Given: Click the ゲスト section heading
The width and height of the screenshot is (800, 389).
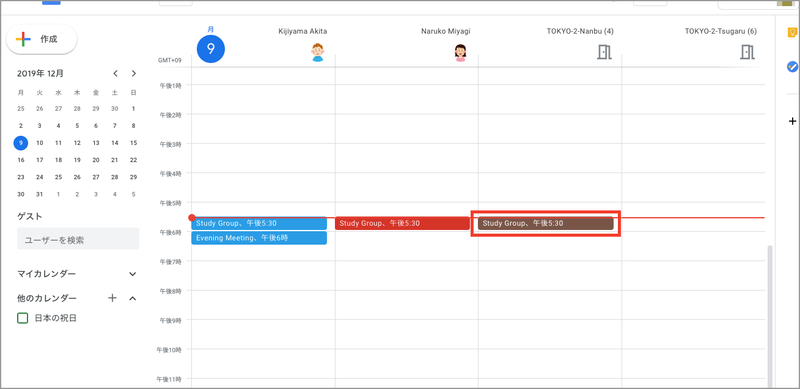Looking at the screenshot, I should click(30, 216).
